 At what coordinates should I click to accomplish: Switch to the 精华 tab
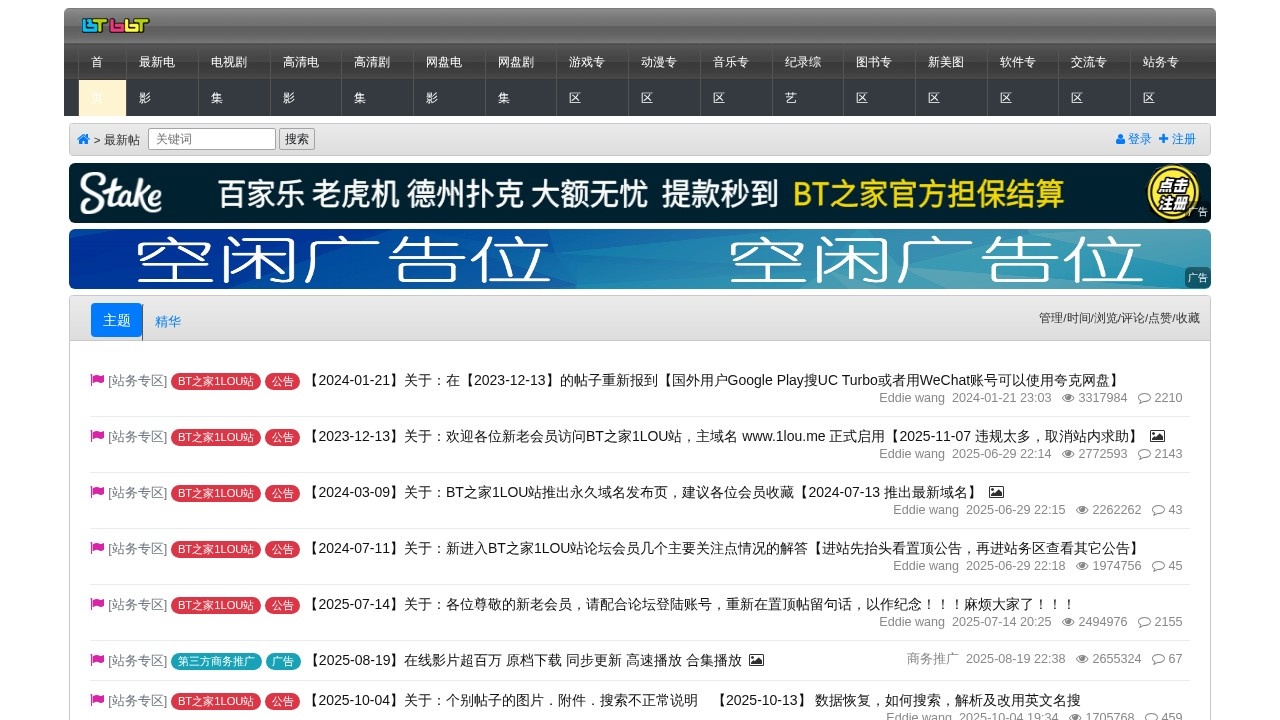pos(168,321)
